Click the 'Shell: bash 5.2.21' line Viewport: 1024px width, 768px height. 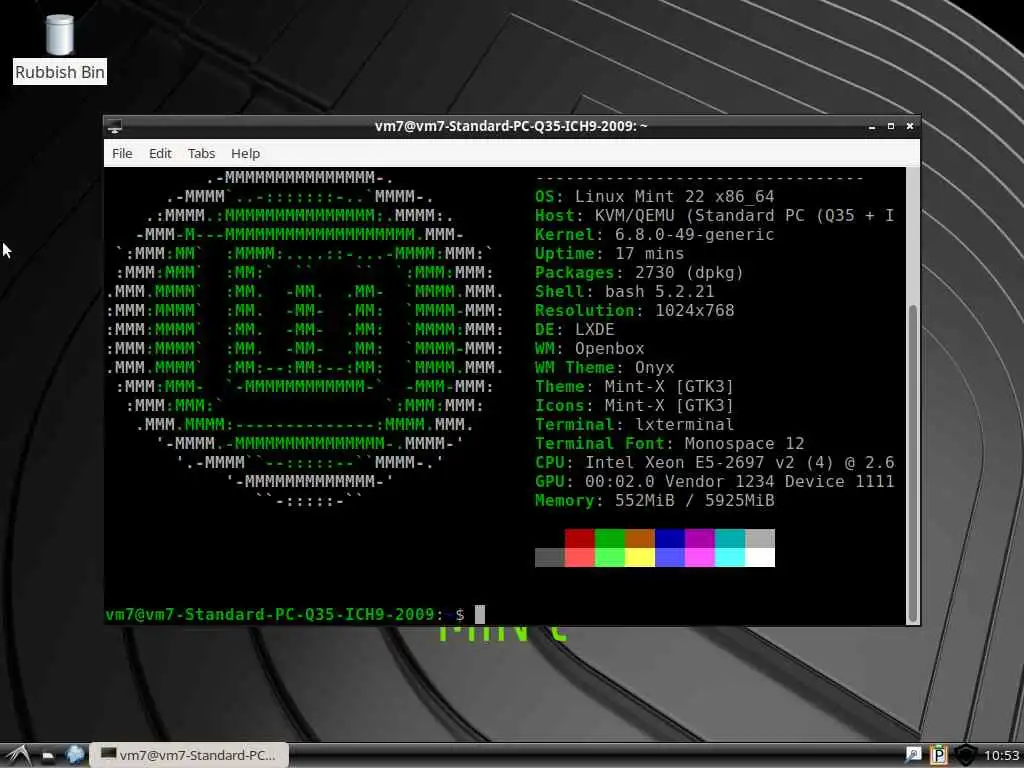624,291
